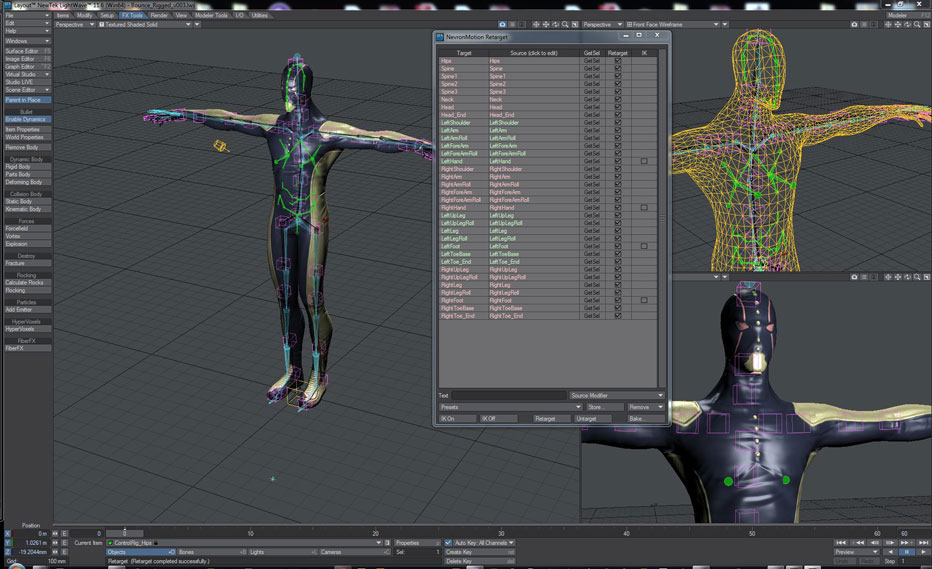Switch to the FX Tools tab

(132, 16)
